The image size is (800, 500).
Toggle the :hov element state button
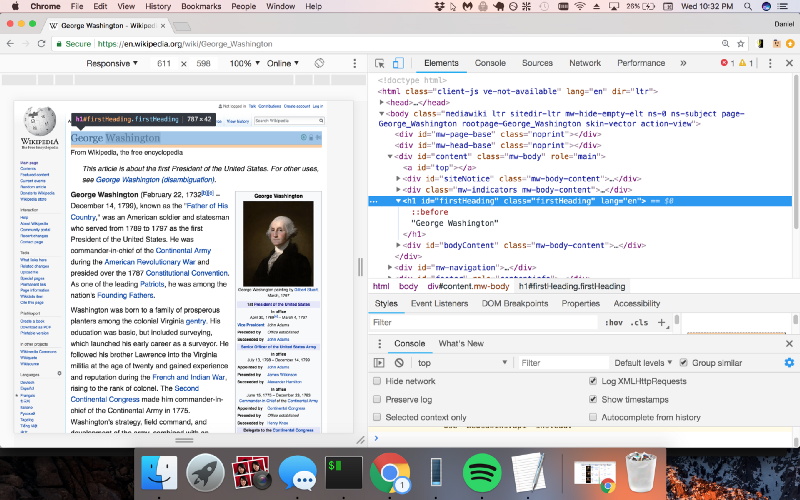click(614, 322)
